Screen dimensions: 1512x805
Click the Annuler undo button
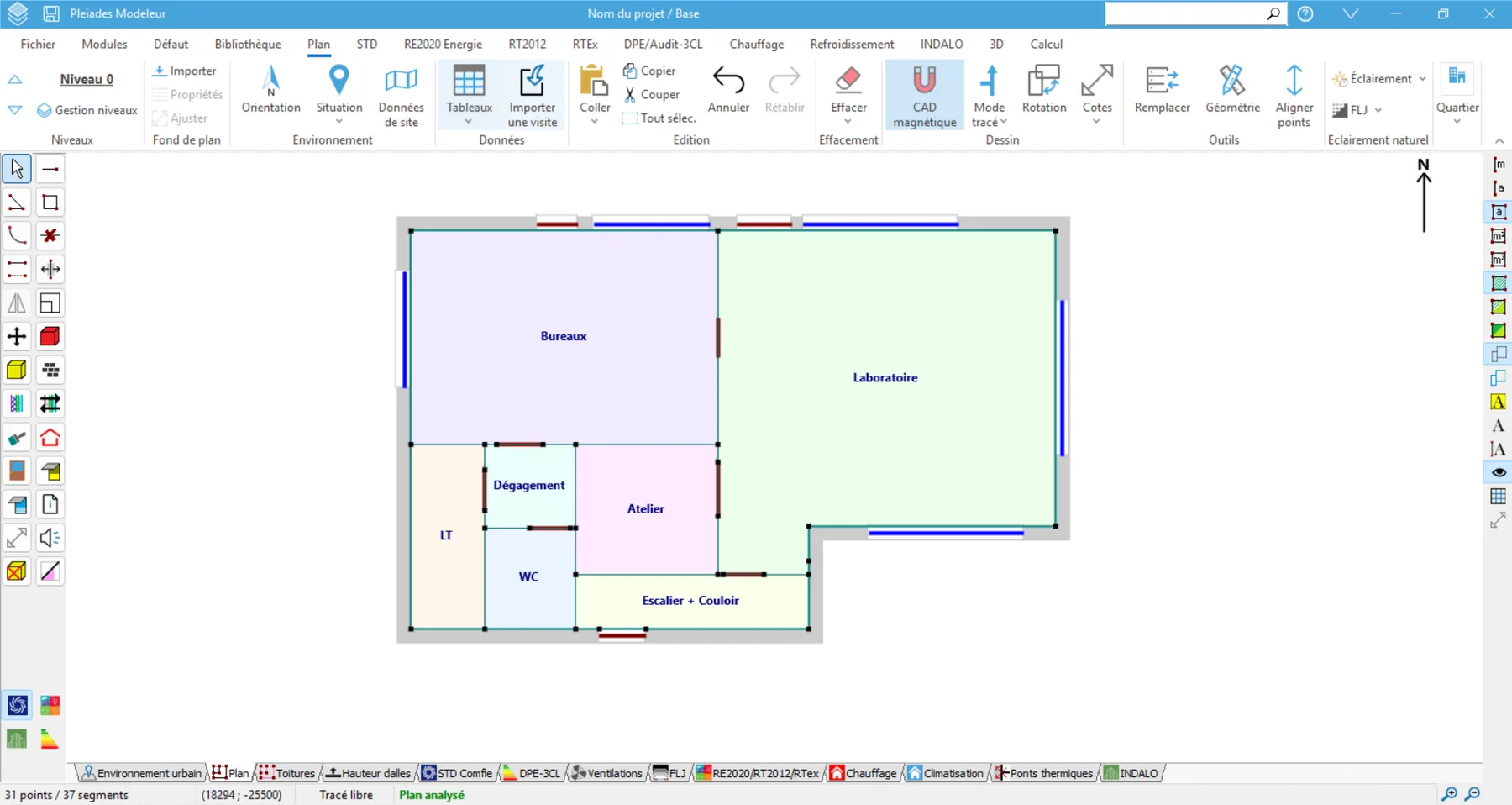pos(728,89)
